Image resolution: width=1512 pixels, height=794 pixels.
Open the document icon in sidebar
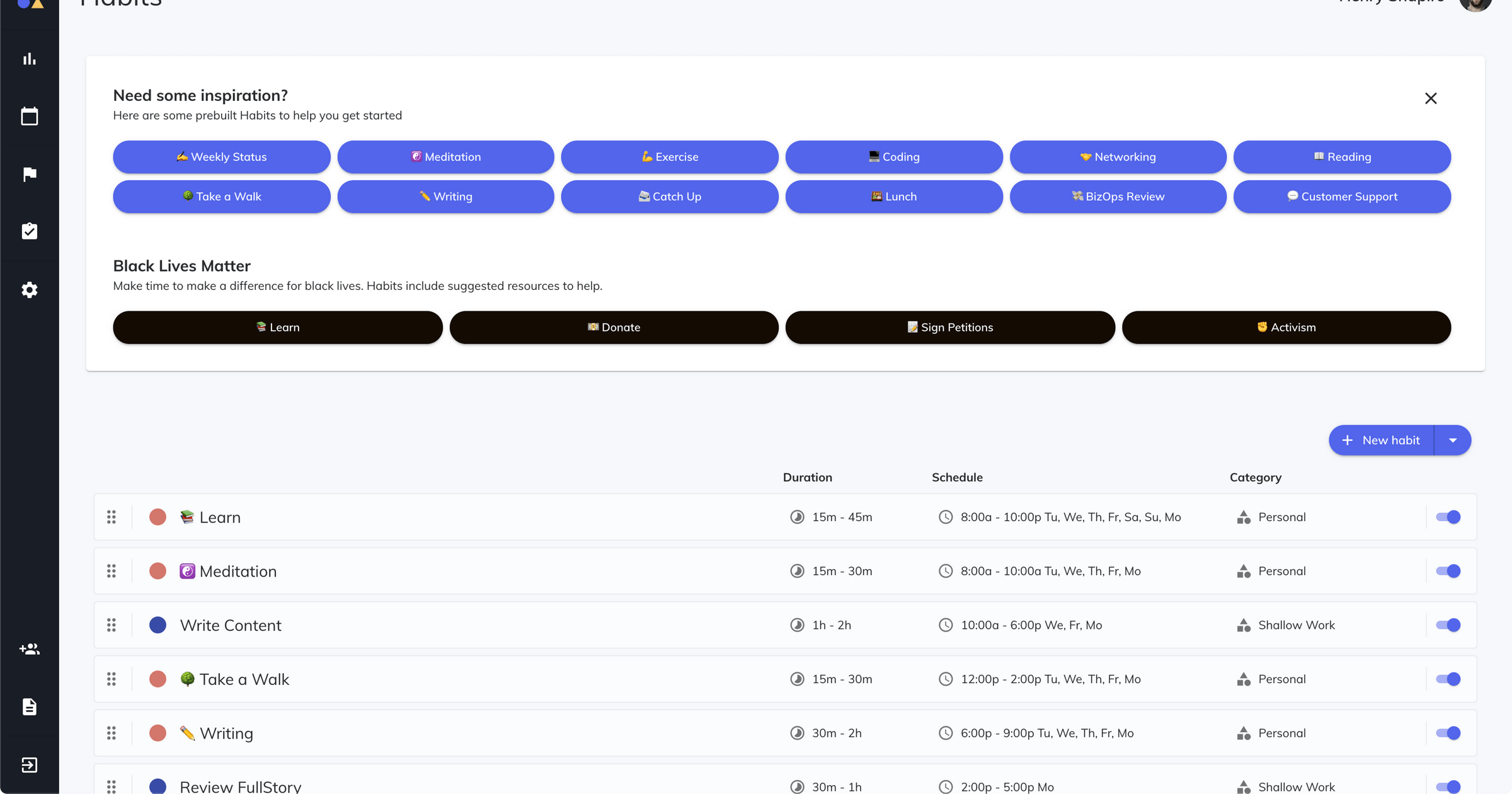coord(30,707)
